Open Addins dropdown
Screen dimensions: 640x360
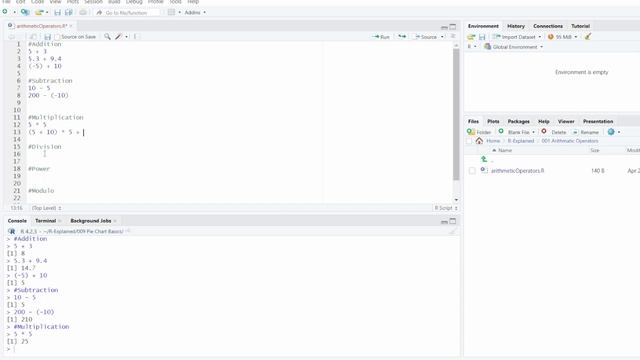(195, 13)
